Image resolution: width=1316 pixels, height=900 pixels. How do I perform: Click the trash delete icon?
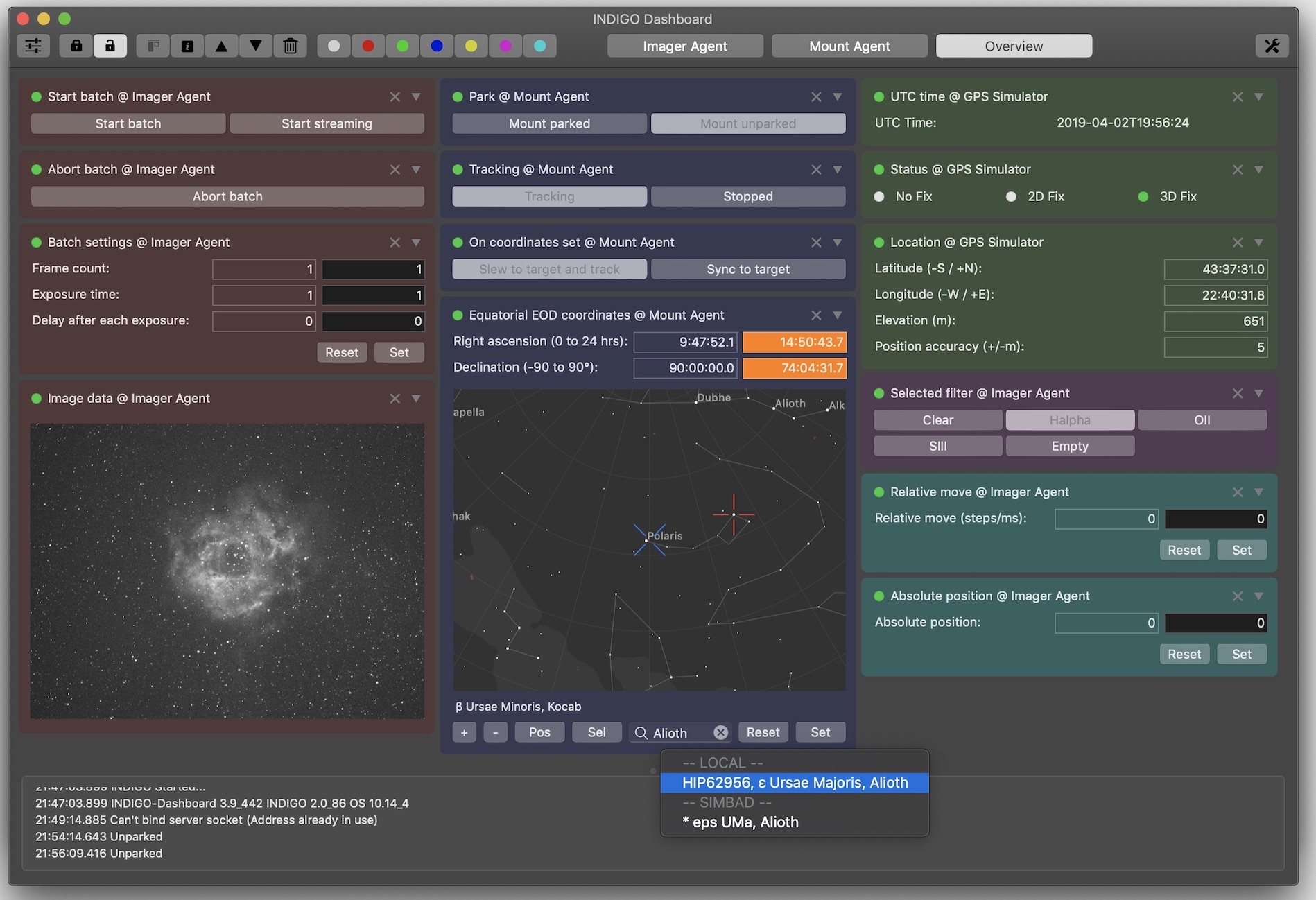tap(291, 46)
